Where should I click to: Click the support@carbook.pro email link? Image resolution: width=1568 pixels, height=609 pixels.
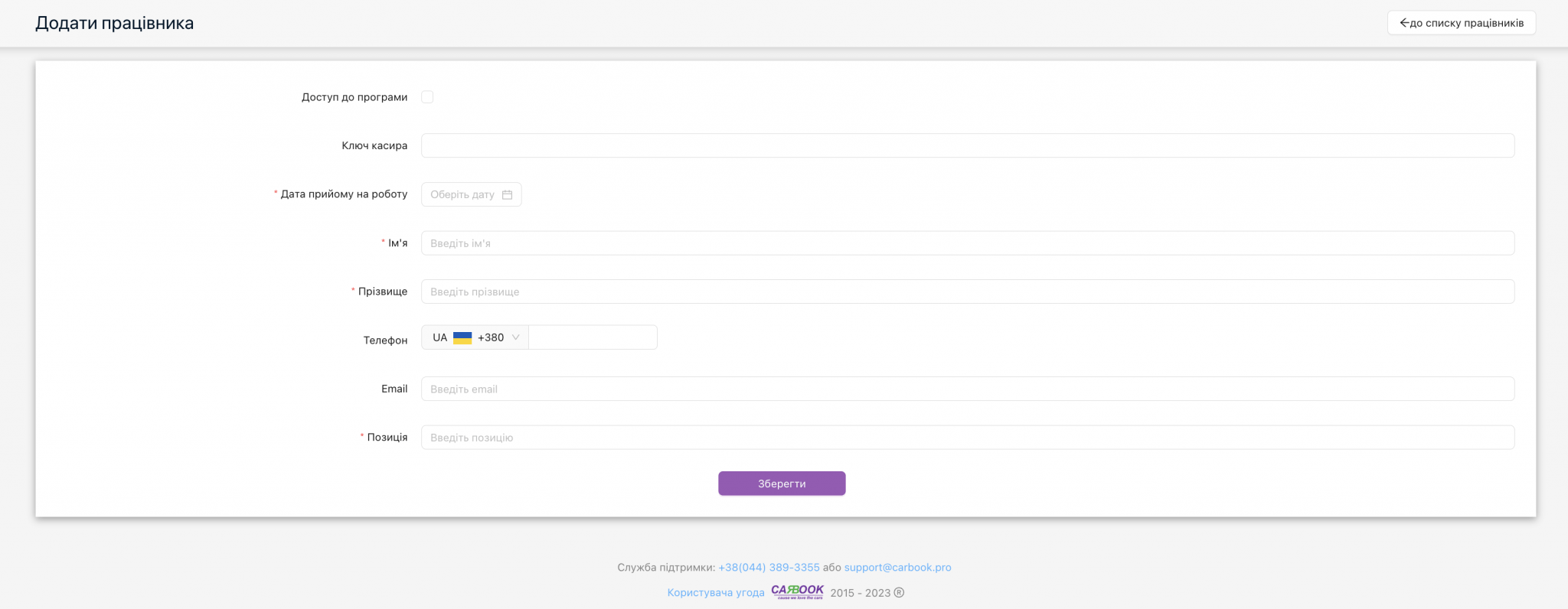click(897, 568)
